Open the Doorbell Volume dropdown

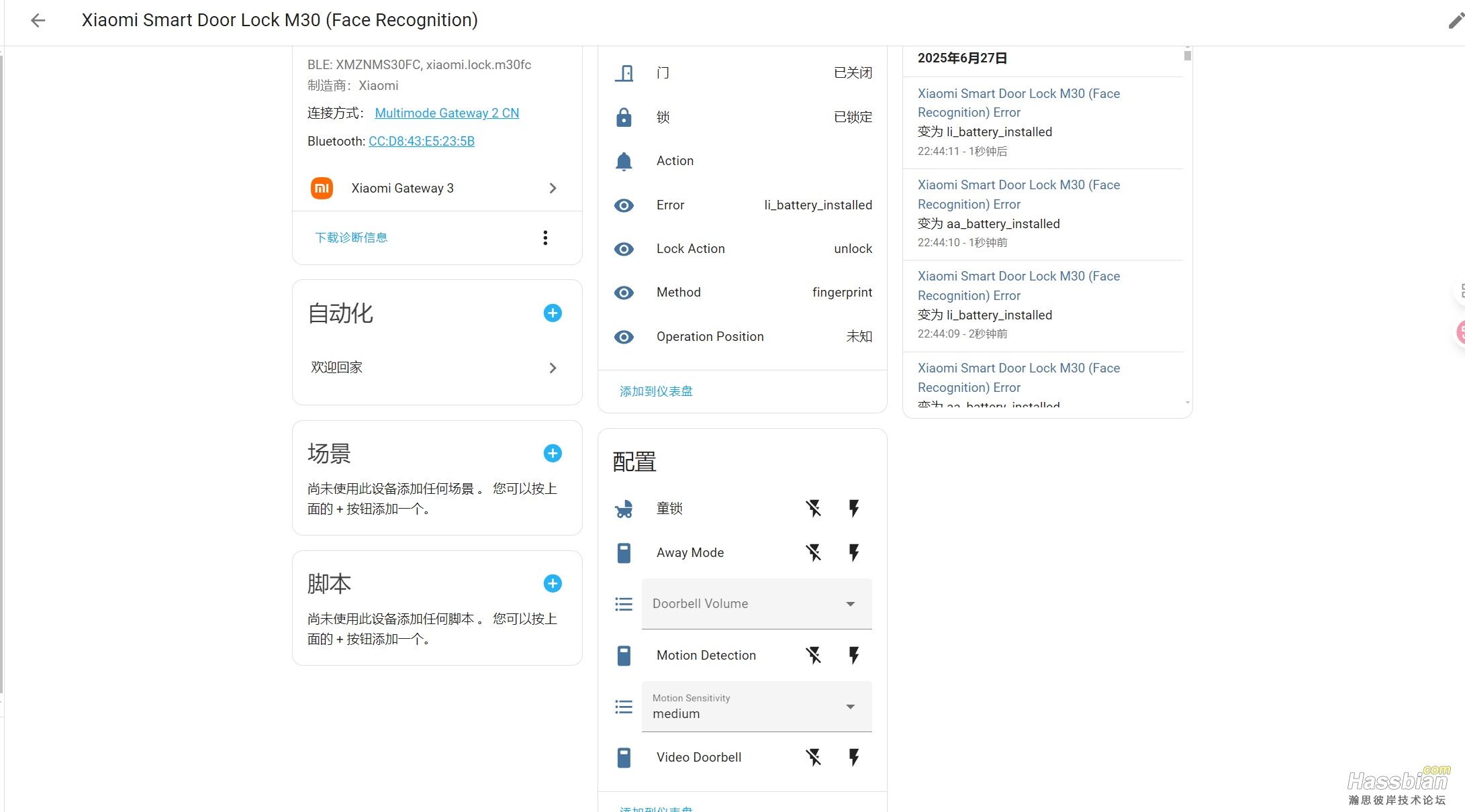coord(757,604)
